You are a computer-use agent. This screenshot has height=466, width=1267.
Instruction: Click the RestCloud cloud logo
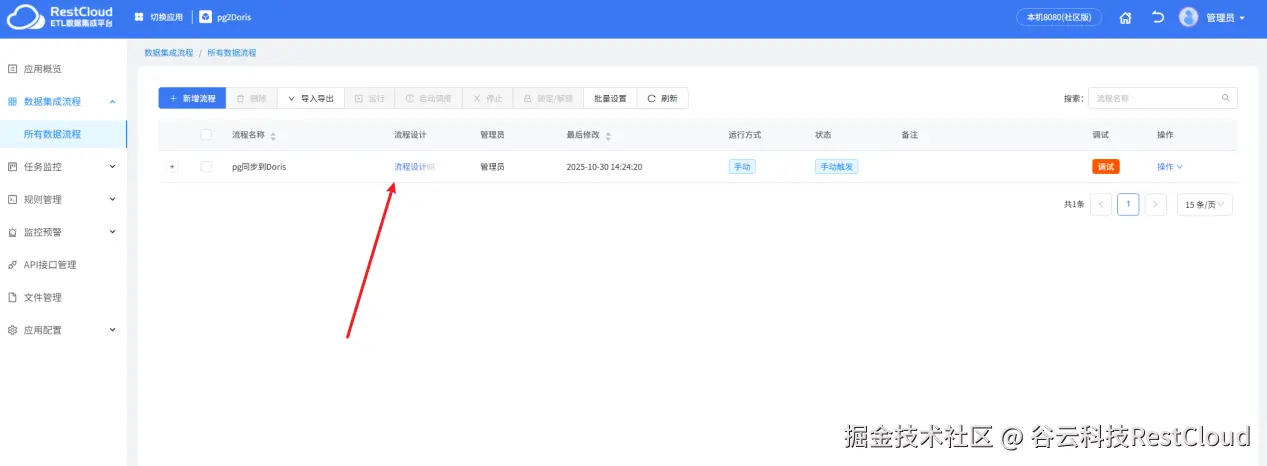[x=24, y=17]
